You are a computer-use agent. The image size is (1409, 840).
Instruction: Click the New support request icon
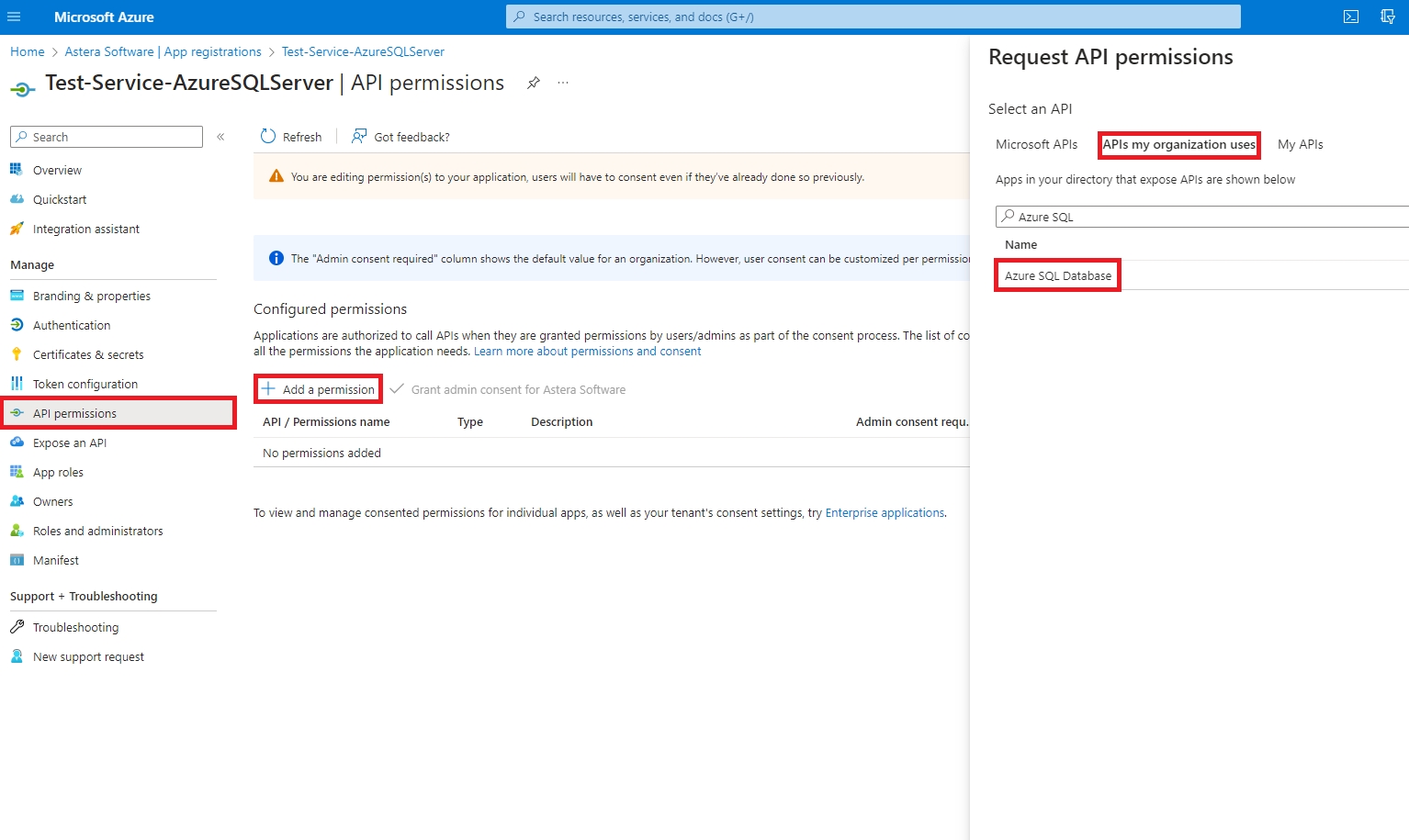(x=17, y=656)
